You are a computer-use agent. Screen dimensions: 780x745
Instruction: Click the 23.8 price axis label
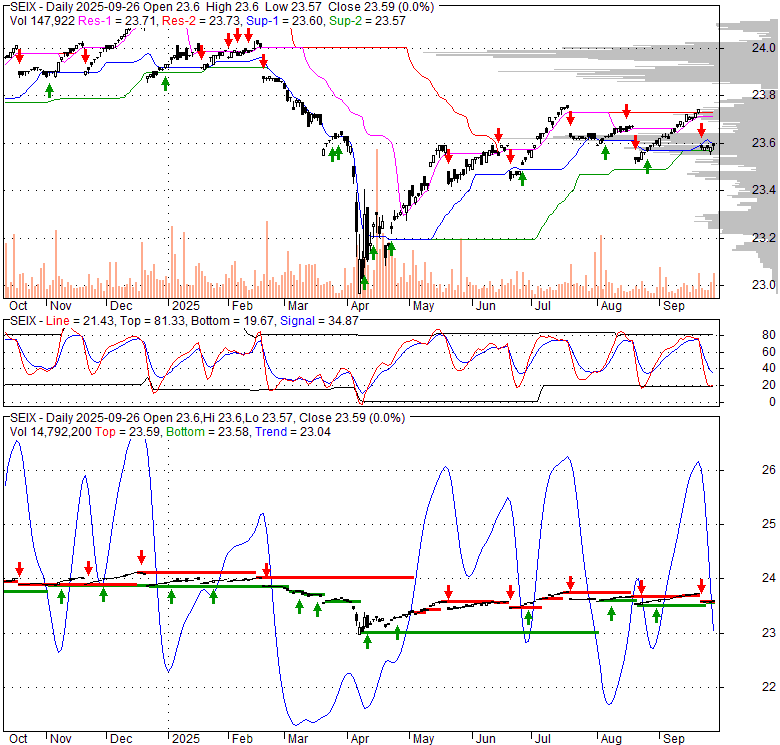pos(763,95)
